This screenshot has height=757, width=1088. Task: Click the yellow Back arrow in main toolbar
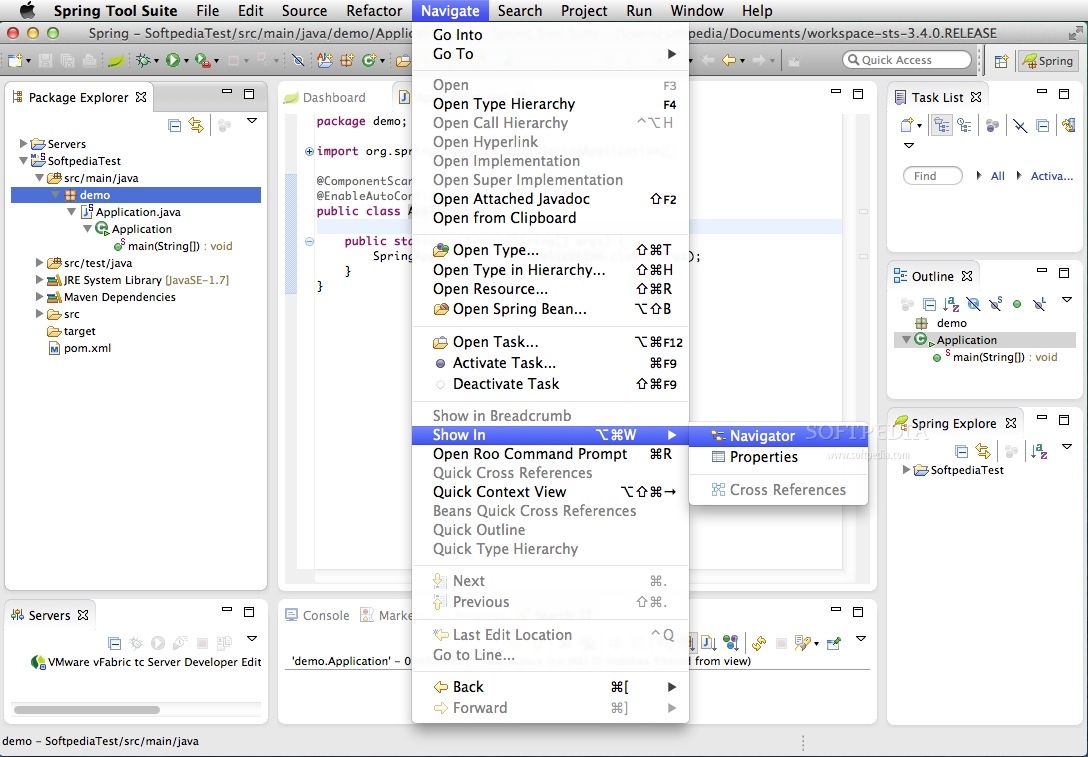pos(729,60)
